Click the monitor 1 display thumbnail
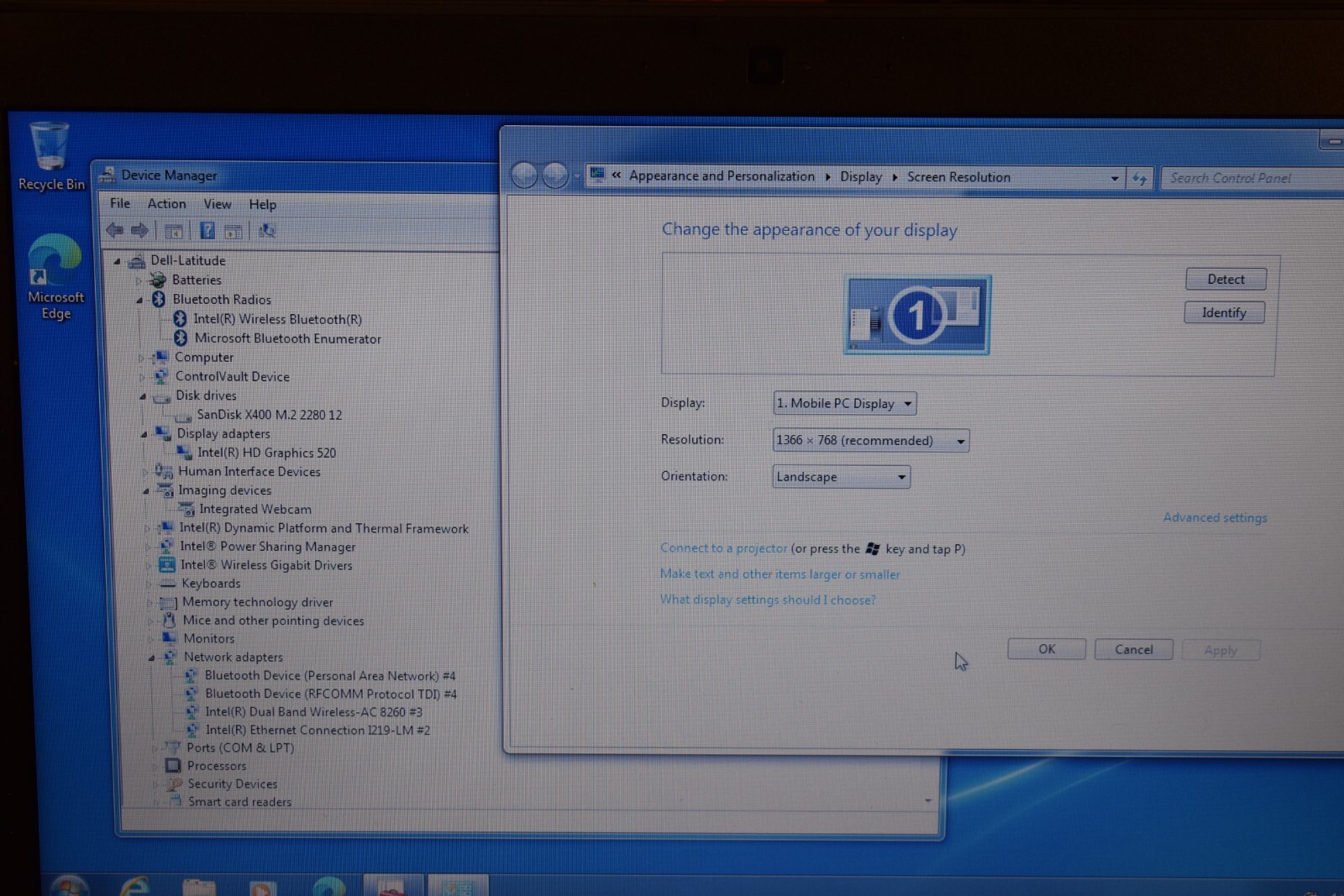 917,315
